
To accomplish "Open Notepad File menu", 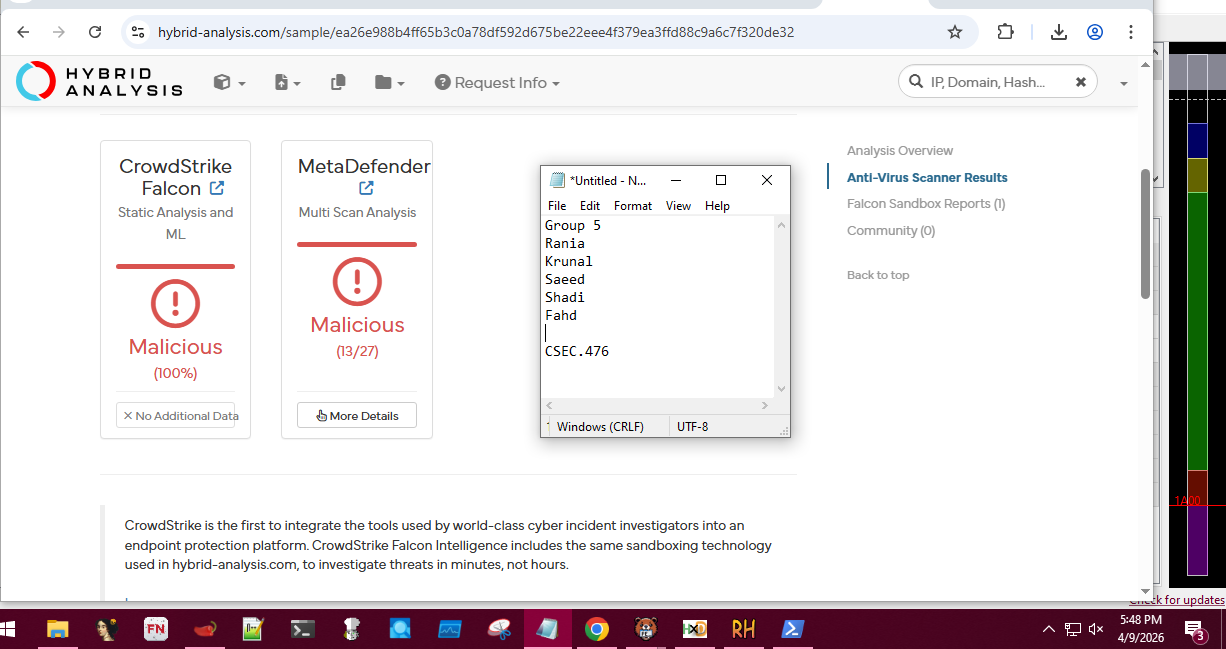I will tap(557, 205).
